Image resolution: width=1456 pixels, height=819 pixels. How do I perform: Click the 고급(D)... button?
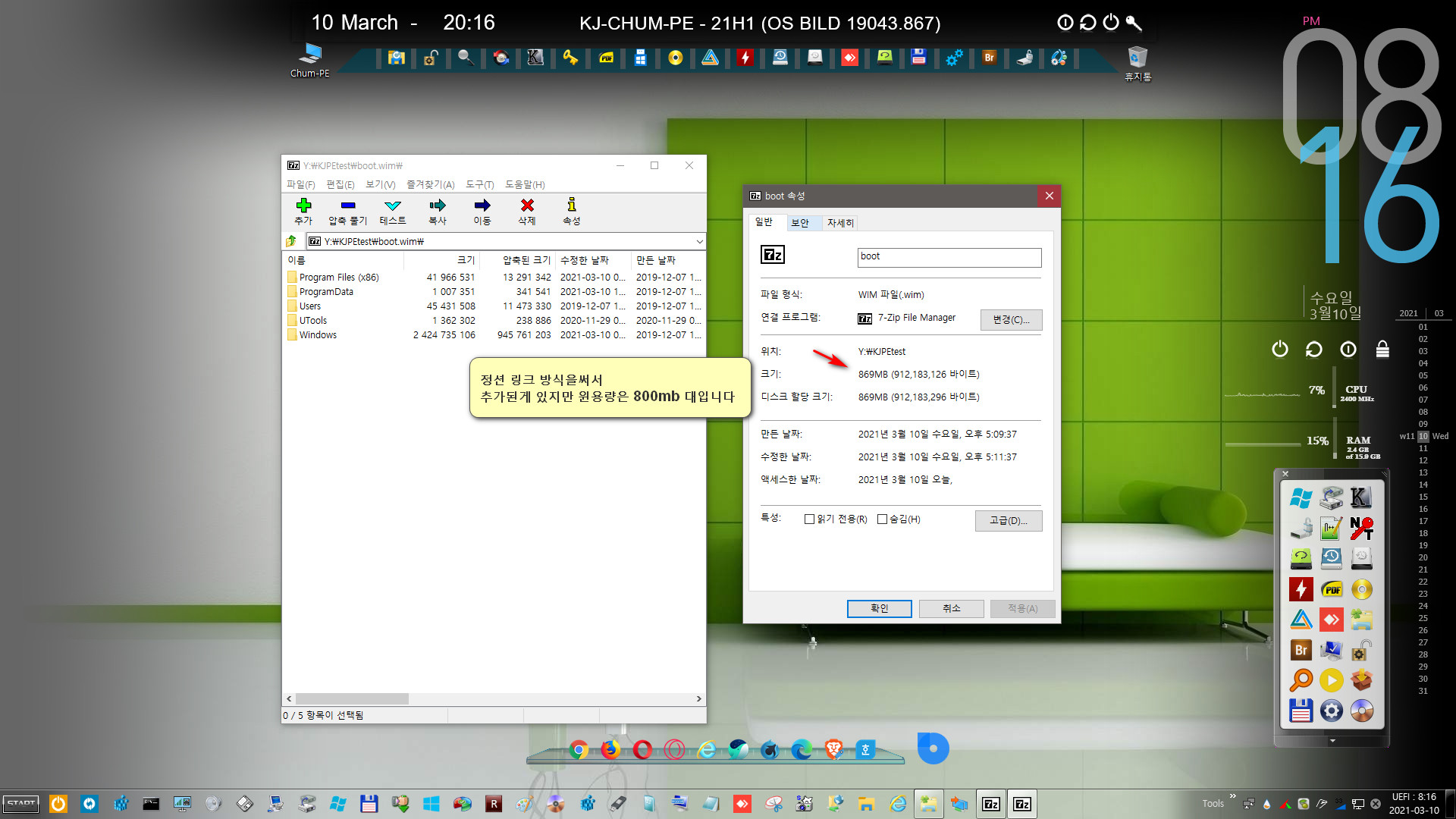pyautogui.click(x=1008, y=520)
